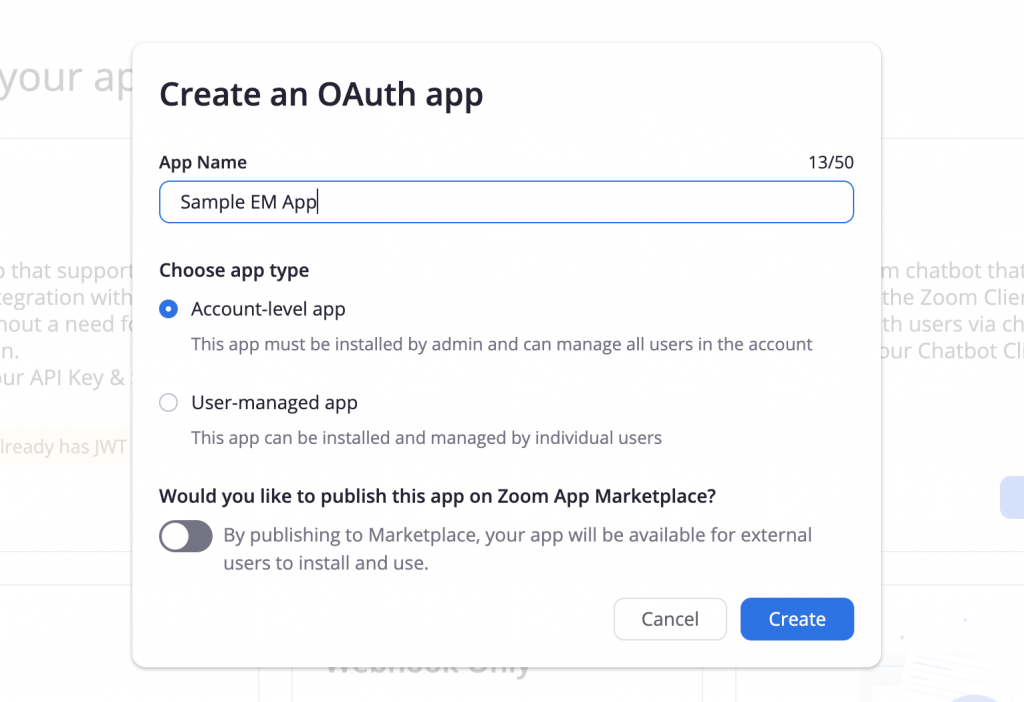Click the App Name text field
1024x702 pixels.
pos(506,202)
